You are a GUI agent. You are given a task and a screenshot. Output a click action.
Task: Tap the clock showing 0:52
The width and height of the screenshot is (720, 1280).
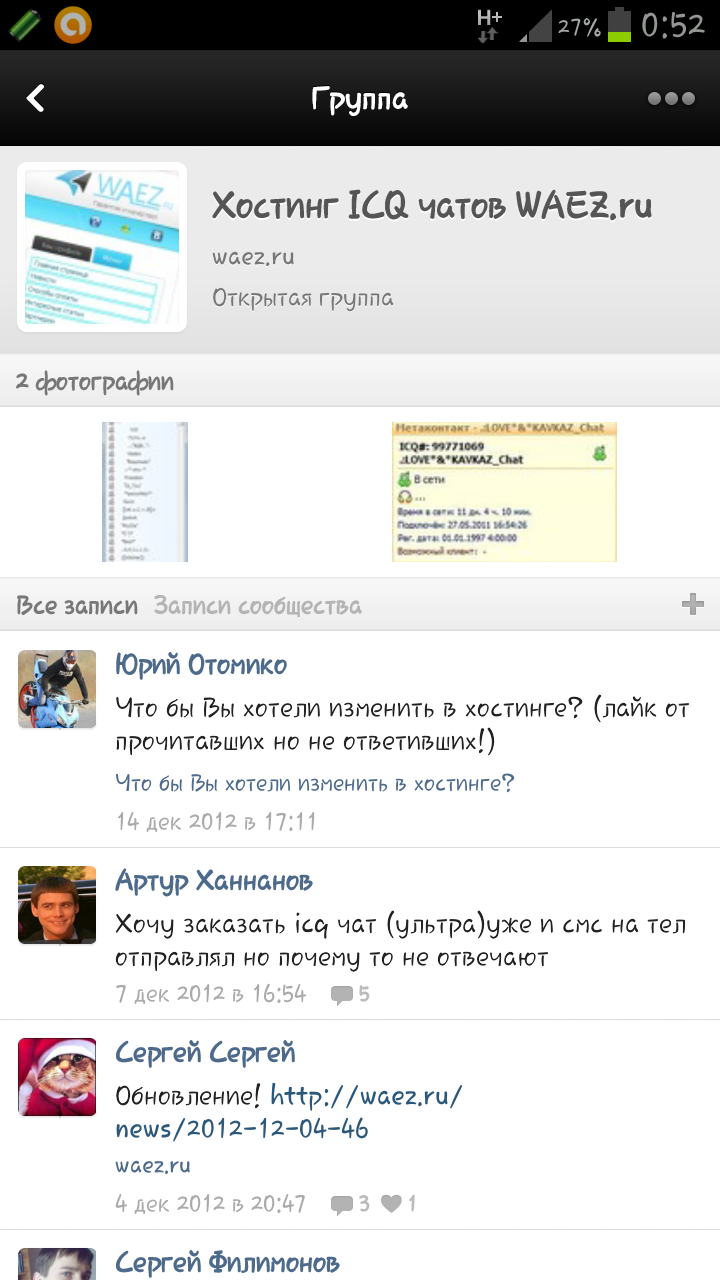(x=674, y=25)
